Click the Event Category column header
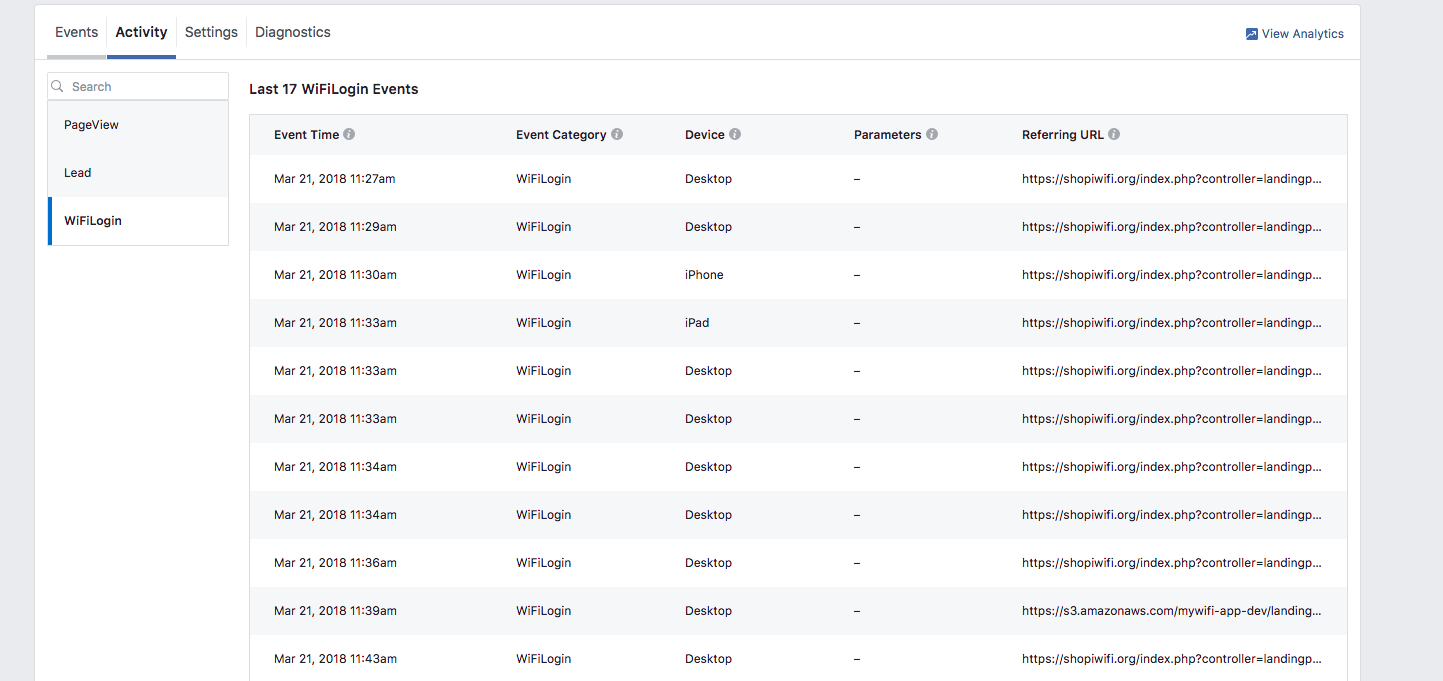Image resolution: width=1443 pixels, height=681 pixels. tap(561, 135)
